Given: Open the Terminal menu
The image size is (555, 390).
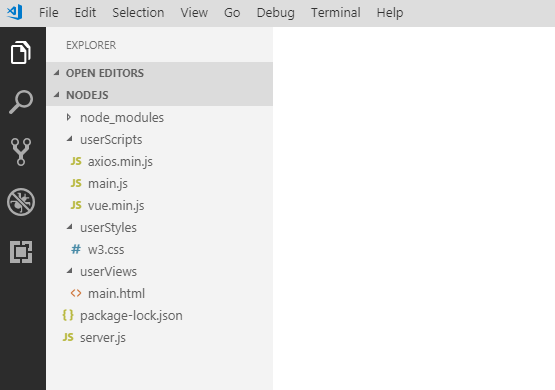Looking at the screenshot, I should 336,13.
